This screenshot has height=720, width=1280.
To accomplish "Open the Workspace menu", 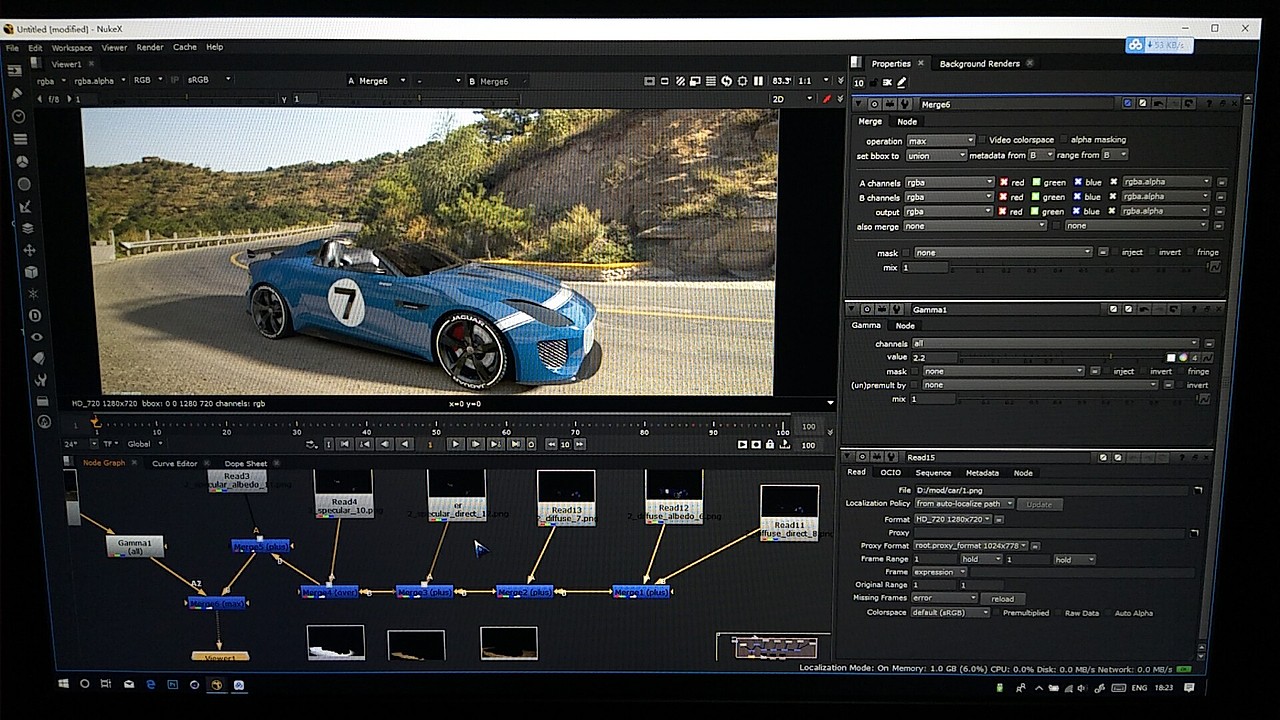I will pos(72,47).
